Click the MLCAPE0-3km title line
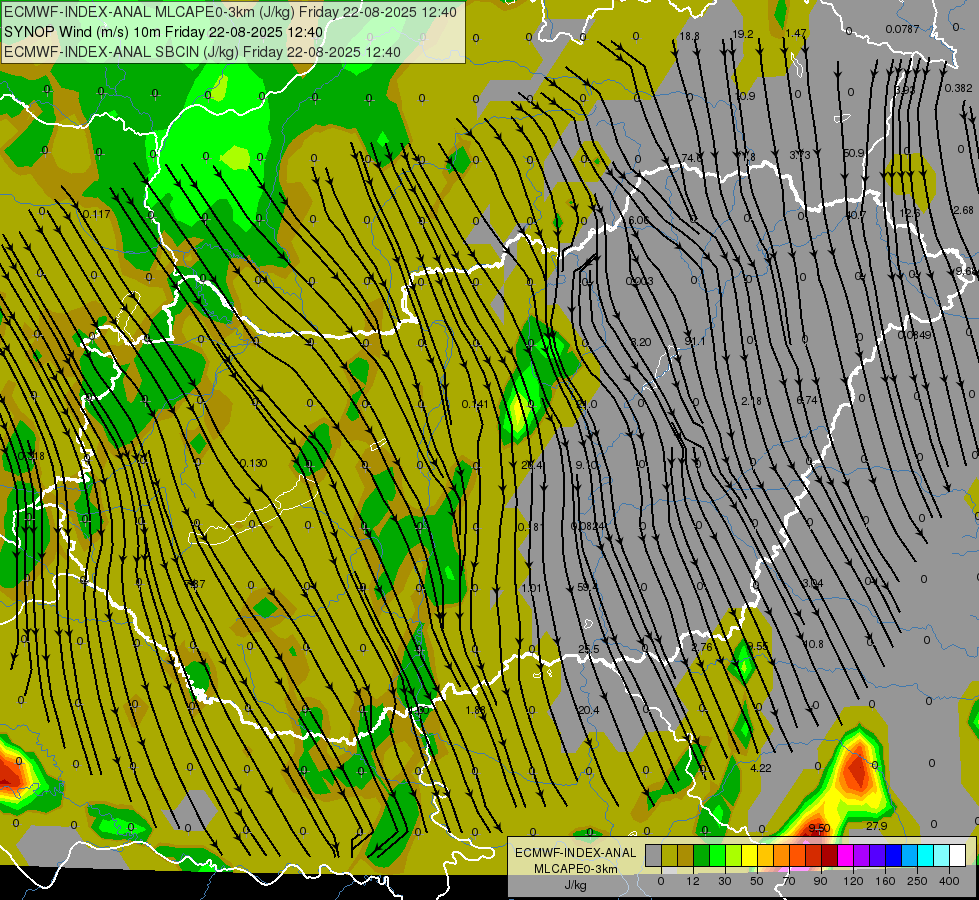The width and height of the screenshot is (979, 900). tap(230, 12)
